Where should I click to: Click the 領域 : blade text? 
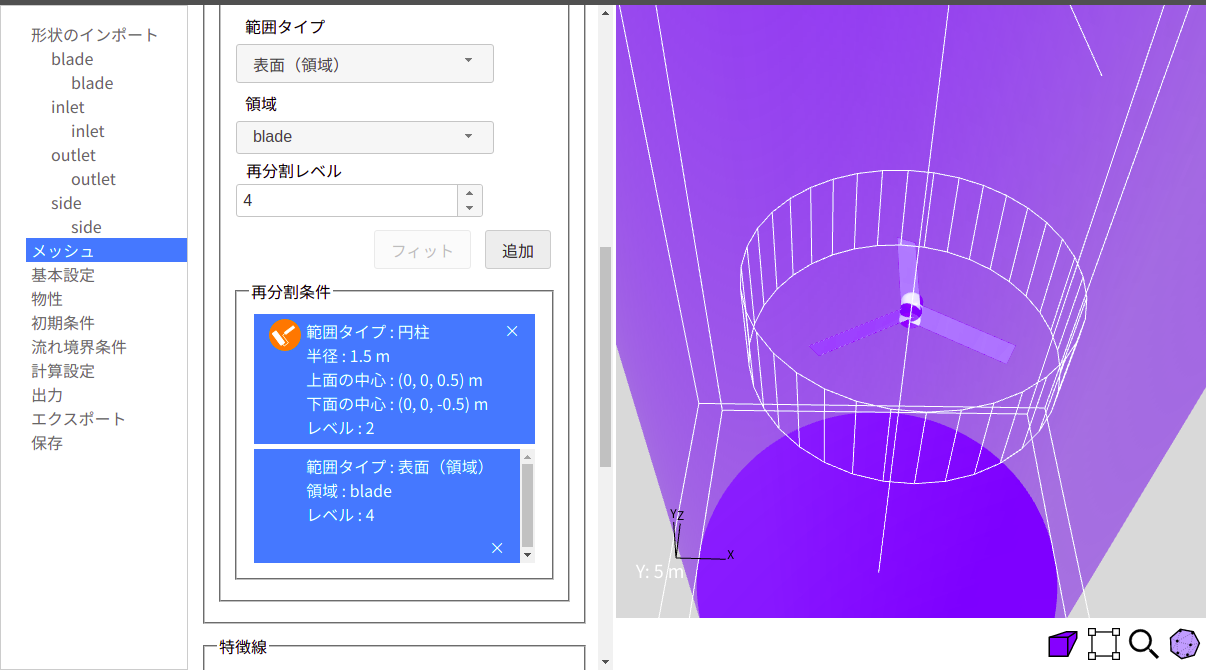(x=349, y=491)
